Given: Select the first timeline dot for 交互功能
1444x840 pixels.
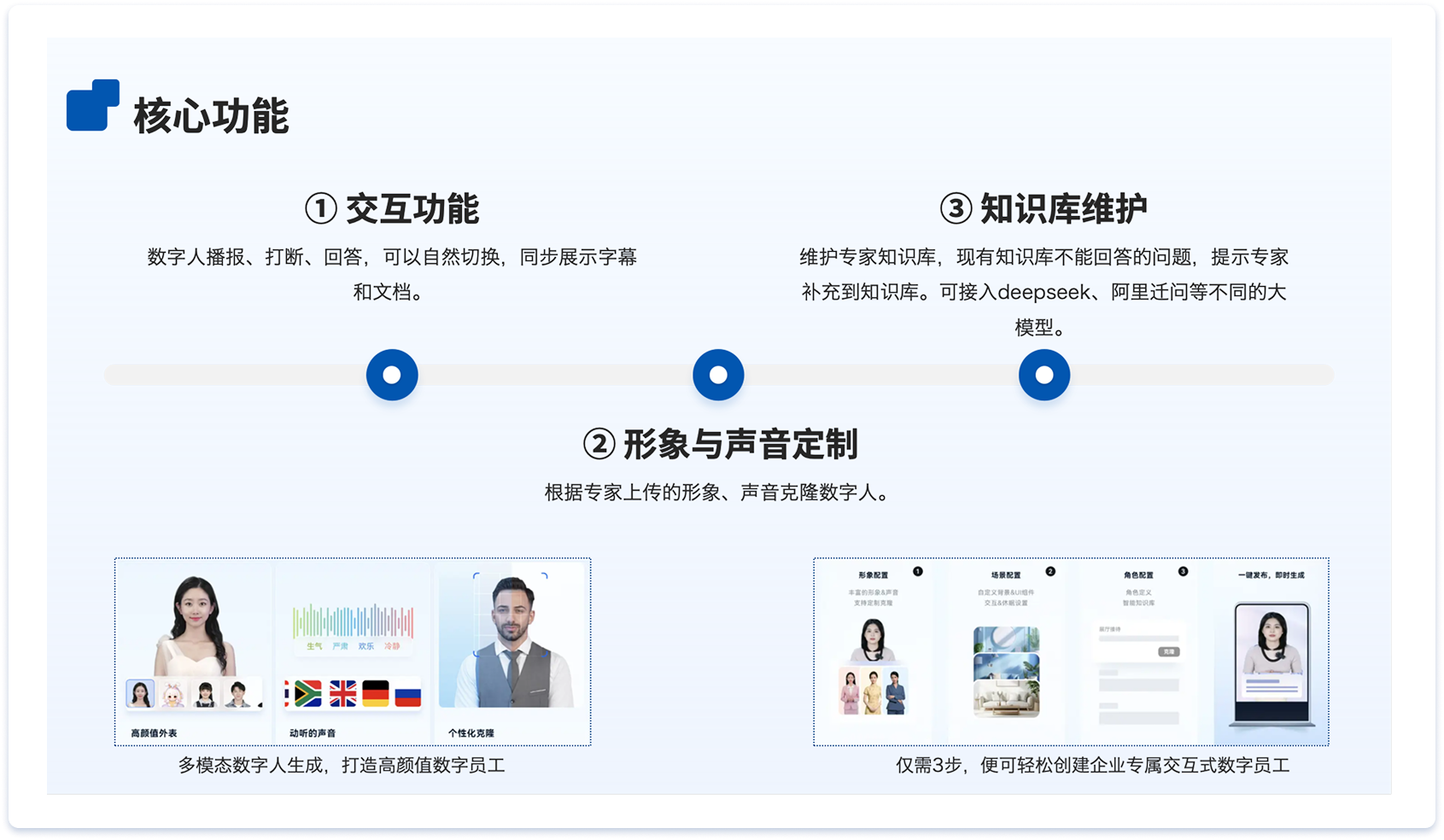Looking at the screenshot, I should (392, 375).
